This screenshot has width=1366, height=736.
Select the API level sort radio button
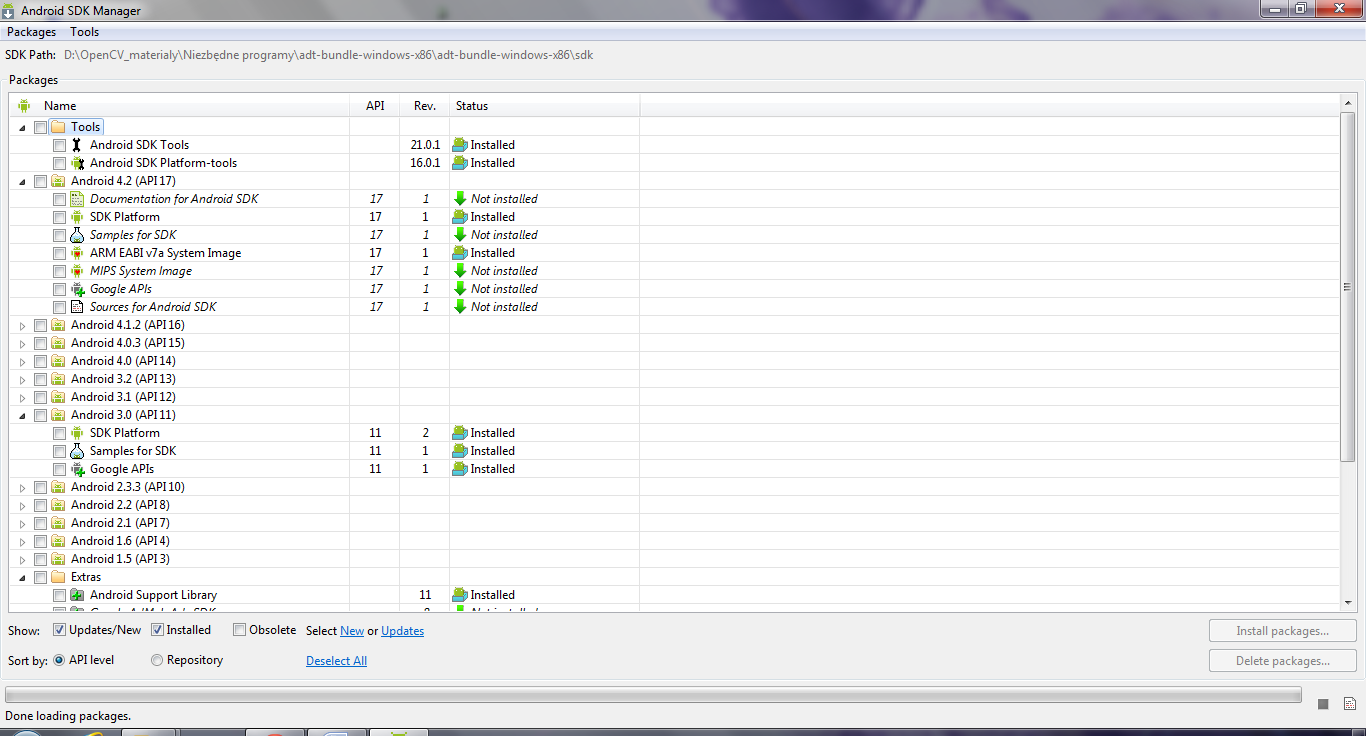pos(59,660)
